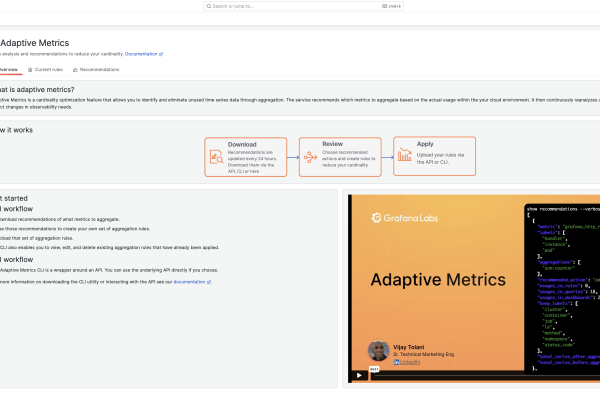Open the Documentation link beside the page subtitle
Screen dimensions: 600x400
[x=143, y=53]
